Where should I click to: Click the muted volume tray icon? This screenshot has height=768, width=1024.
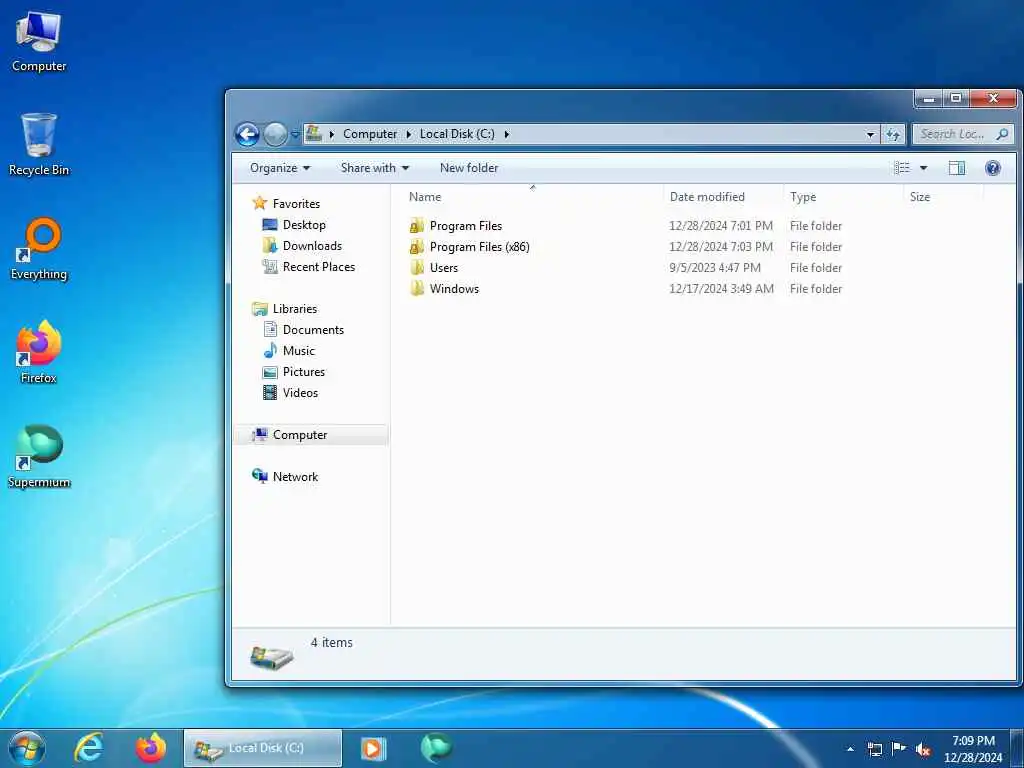923,749
